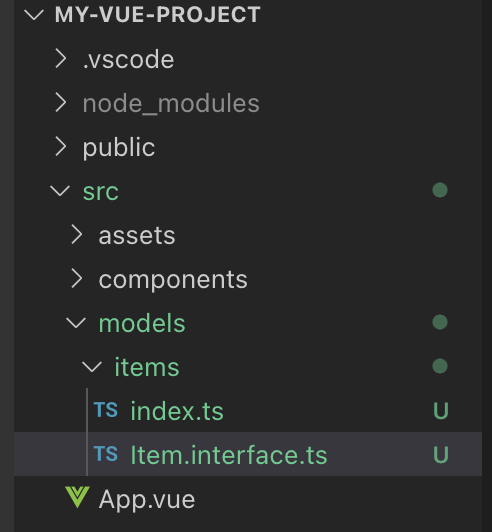This screenshot has width=492, height=532.
Task: Click the Vue logo icon beside App.vue
Action: point(77,497)
